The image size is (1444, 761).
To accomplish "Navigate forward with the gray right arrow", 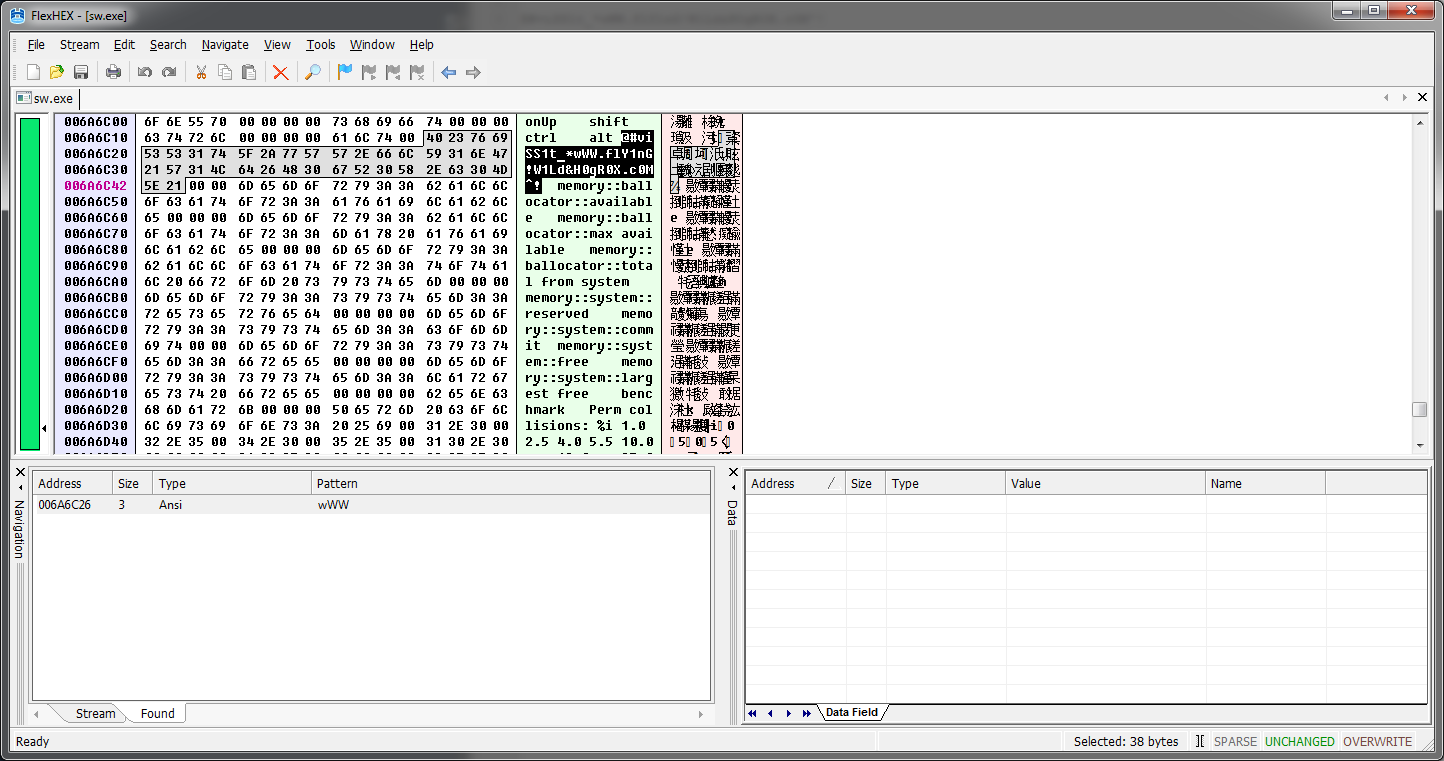I will pos(473,72).
